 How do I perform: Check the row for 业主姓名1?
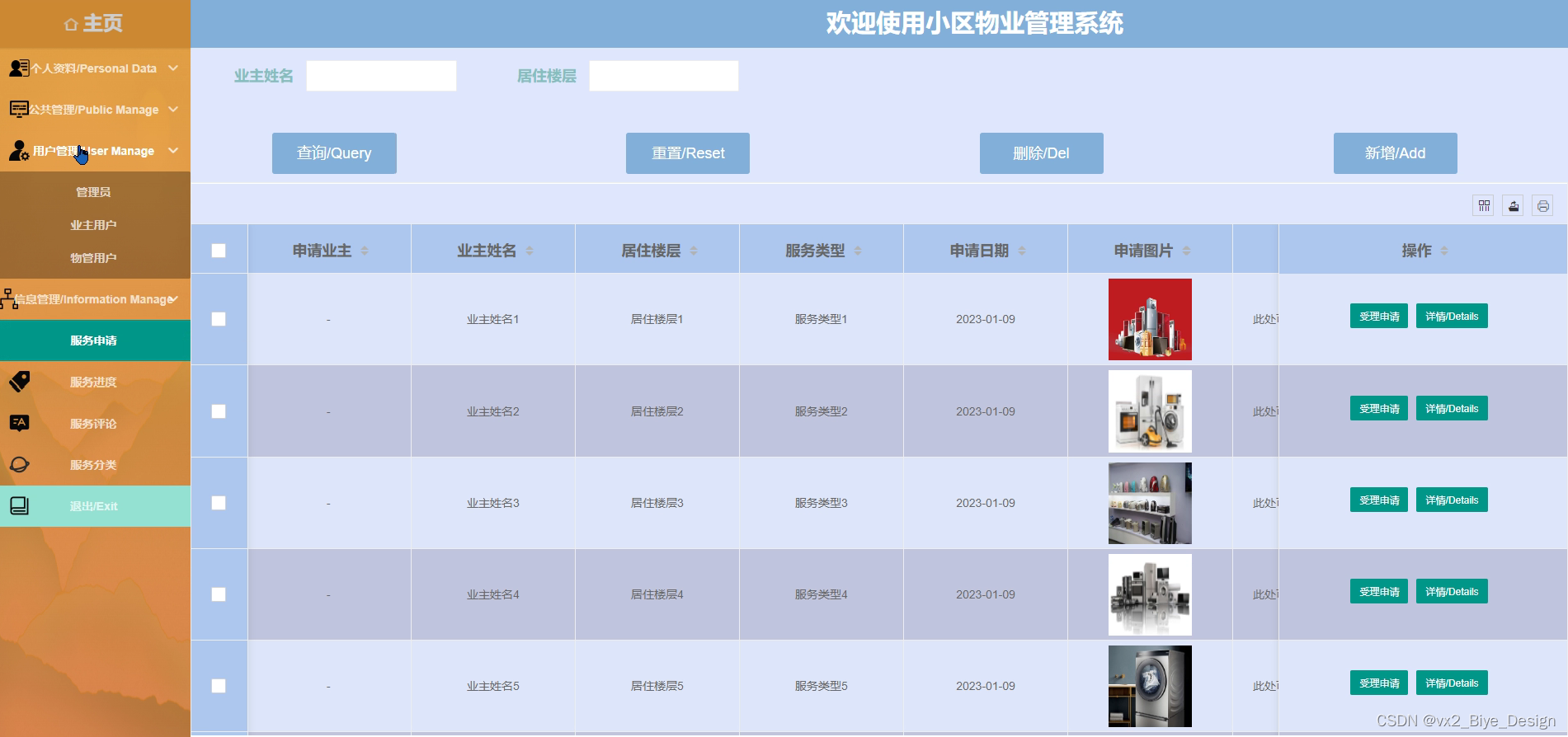(x=219, y=319)
